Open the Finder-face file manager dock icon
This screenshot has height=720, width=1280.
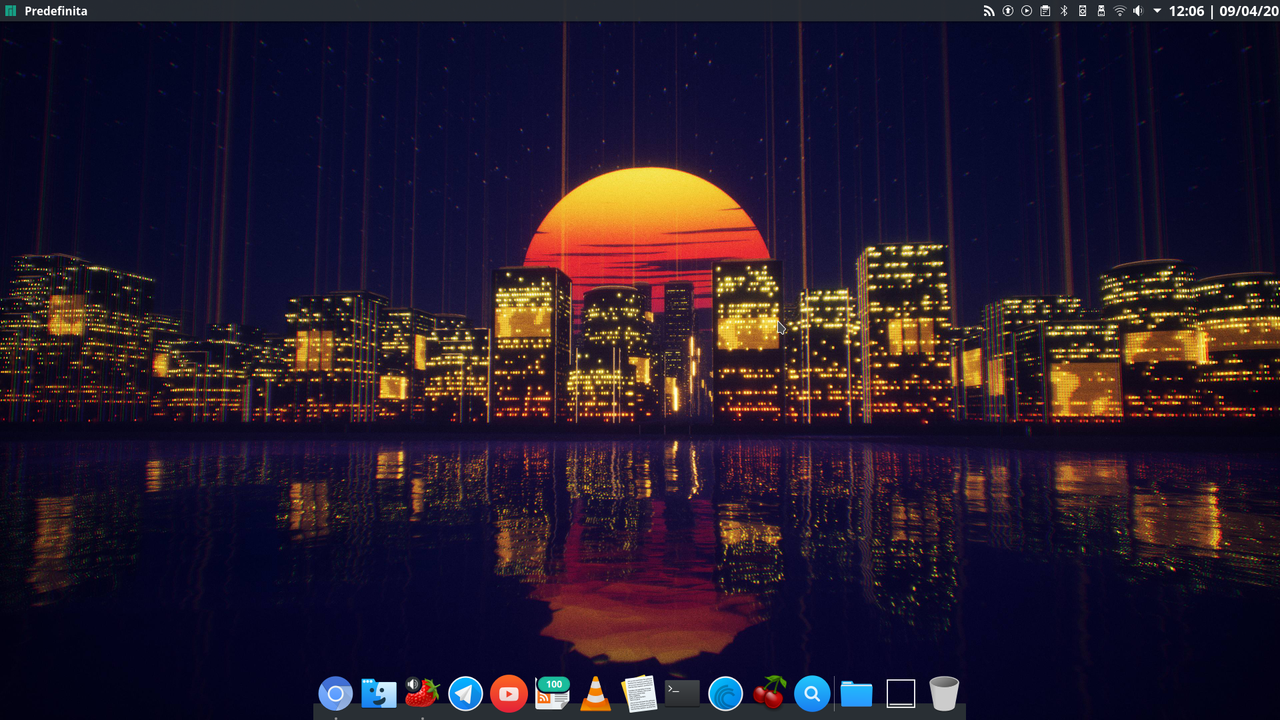coord(379,693)
